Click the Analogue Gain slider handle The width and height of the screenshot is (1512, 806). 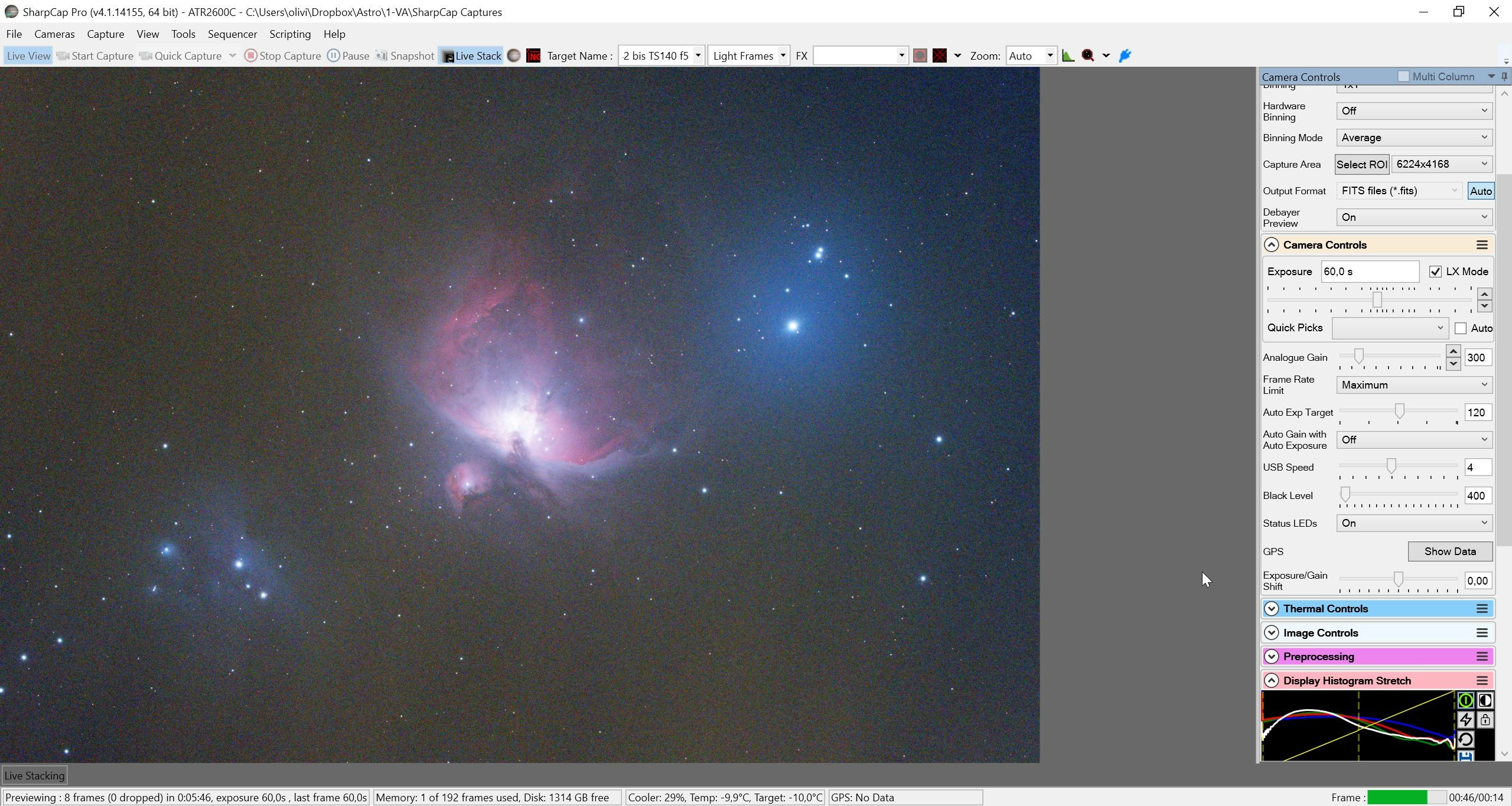pyautogui.click(x=1359, y=355)
